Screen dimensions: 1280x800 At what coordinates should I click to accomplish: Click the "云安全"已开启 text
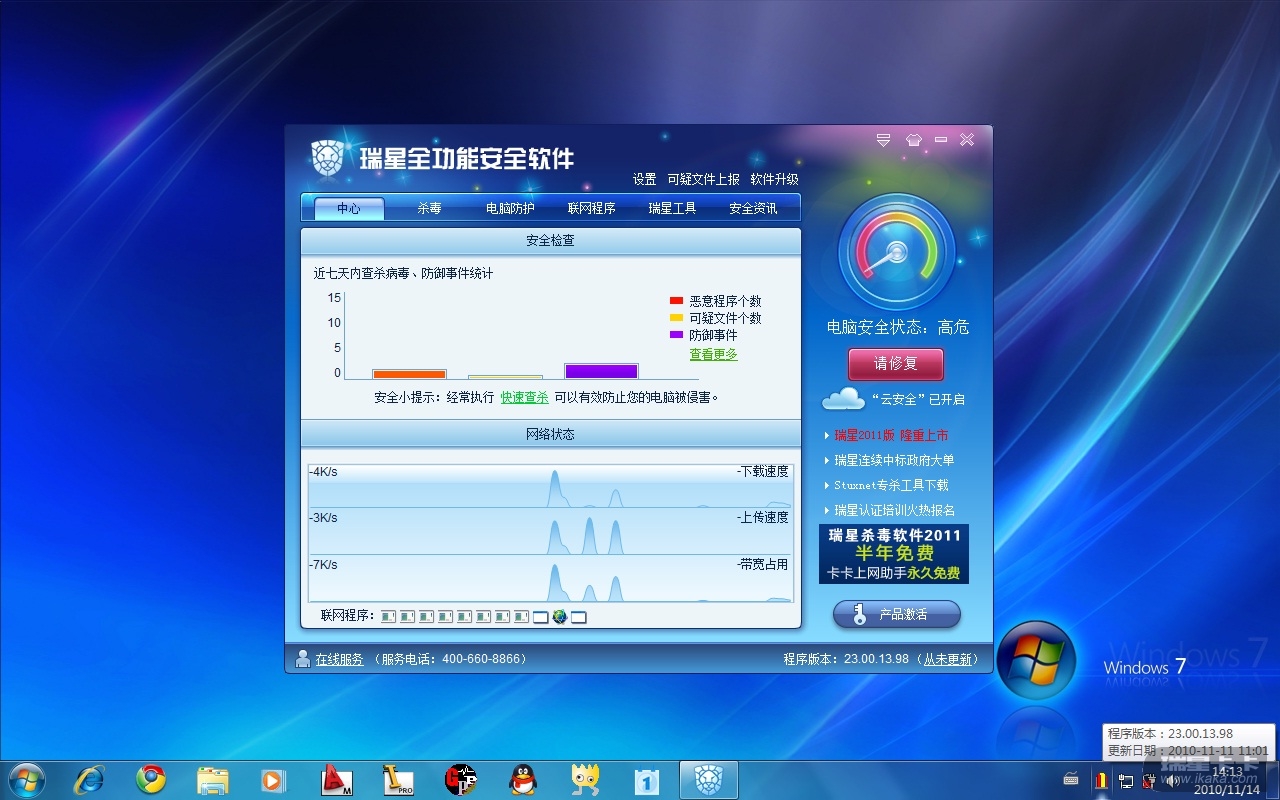click(x=918, y=399)
